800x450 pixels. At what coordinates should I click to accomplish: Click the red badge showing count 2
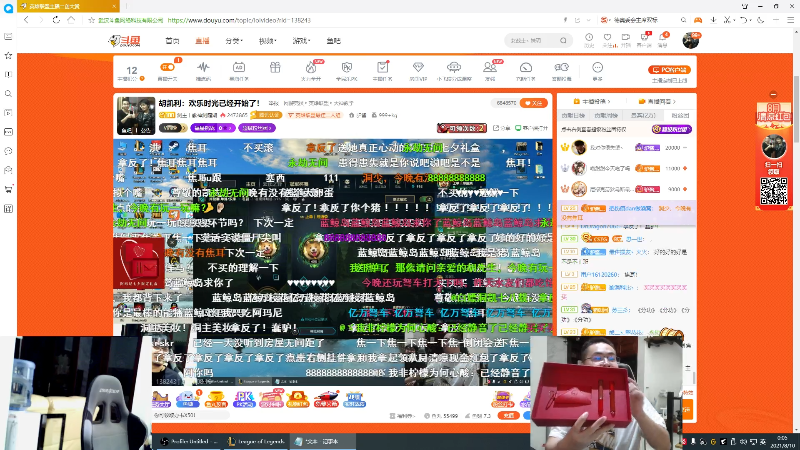pyautogui.click(x=462, y=128)
